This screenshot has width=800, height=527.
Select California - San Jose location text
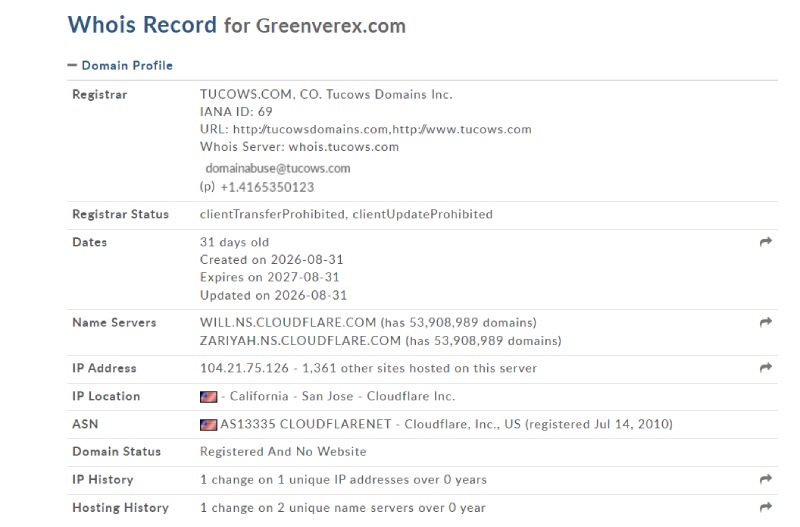click(291, 396)
